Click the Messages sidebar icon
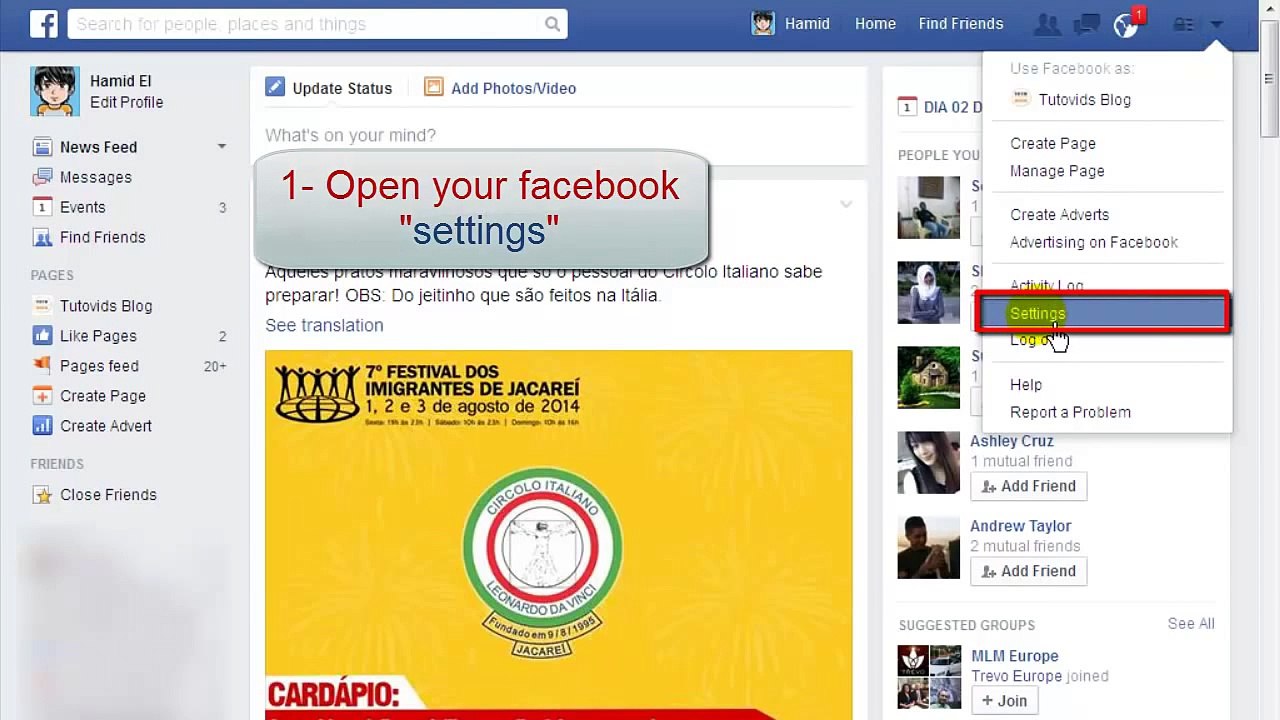 (42, 177)
